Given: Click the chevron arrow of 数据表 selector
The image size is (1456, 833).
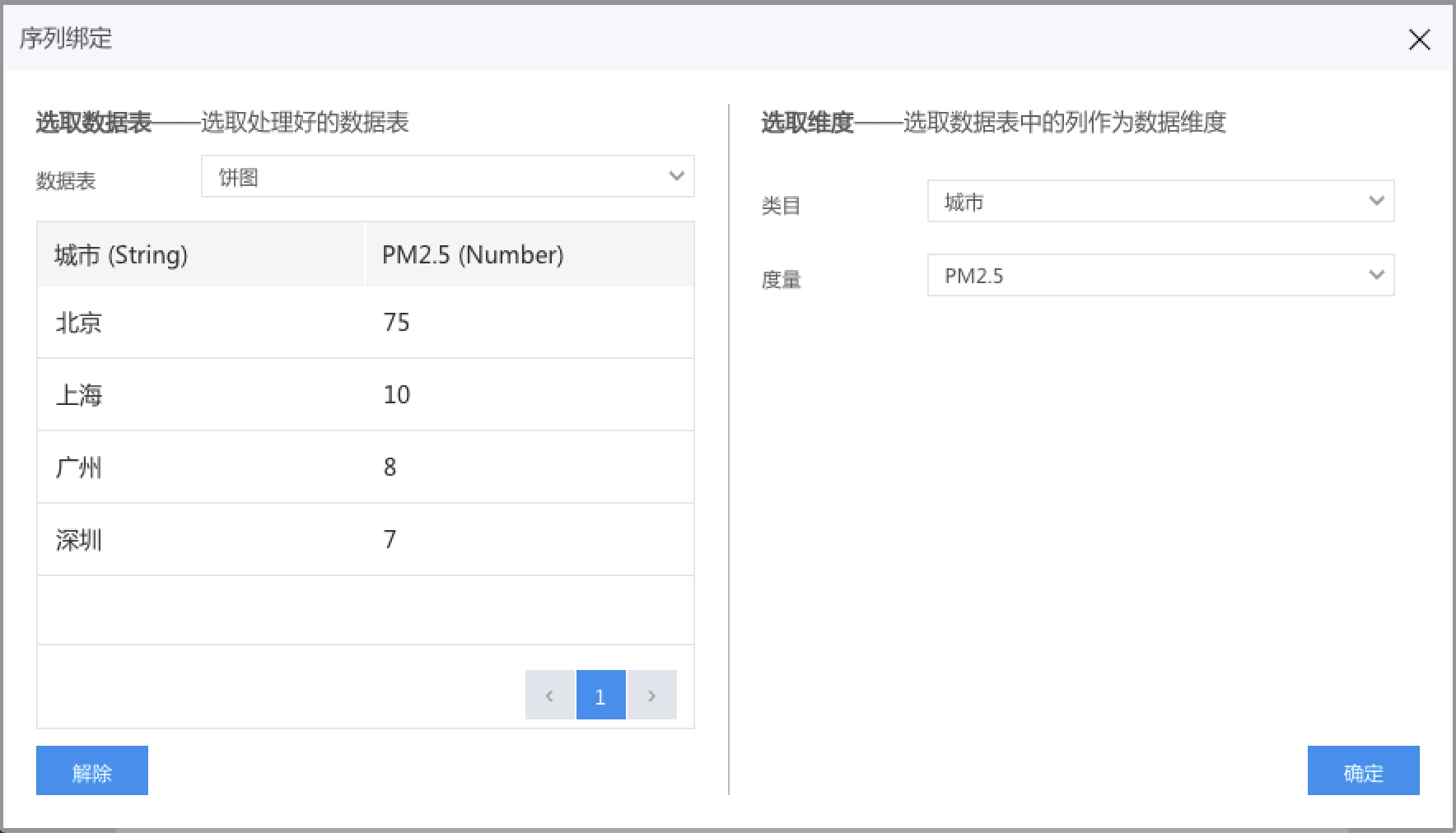Looking at the screenshot, I should [676, 176].
